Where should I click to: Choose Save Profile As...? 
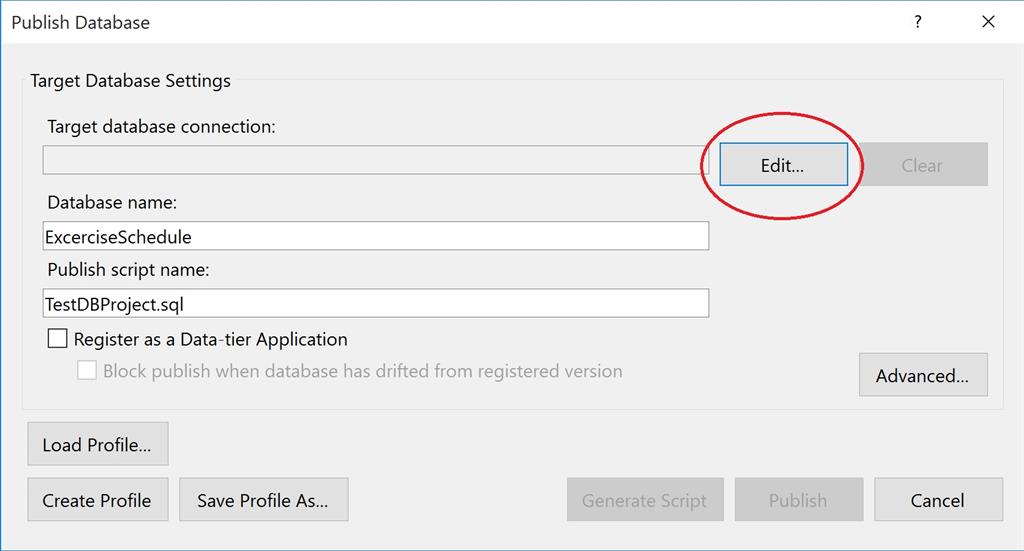263,500
